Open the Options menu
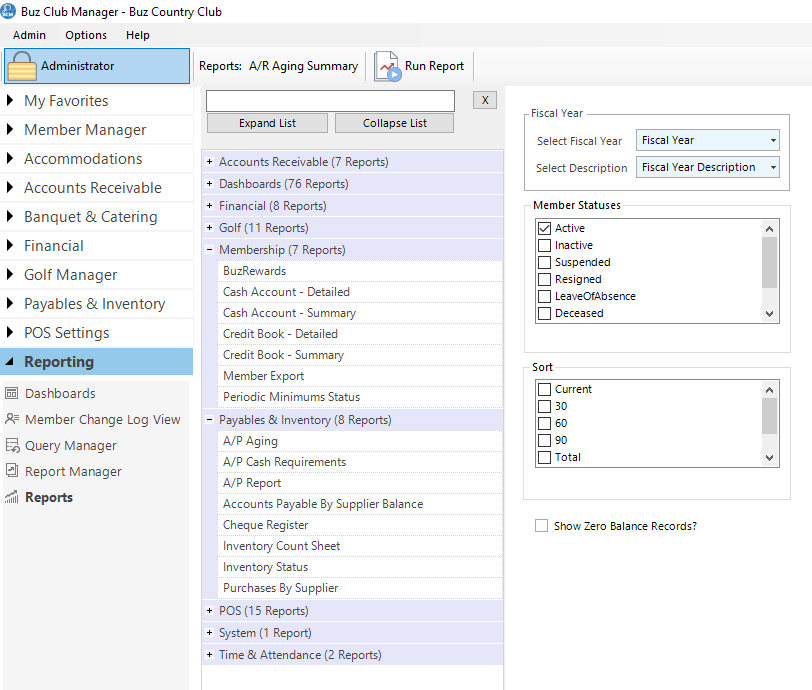The height and width of the screenshot is (690, 812). [86, 35]
